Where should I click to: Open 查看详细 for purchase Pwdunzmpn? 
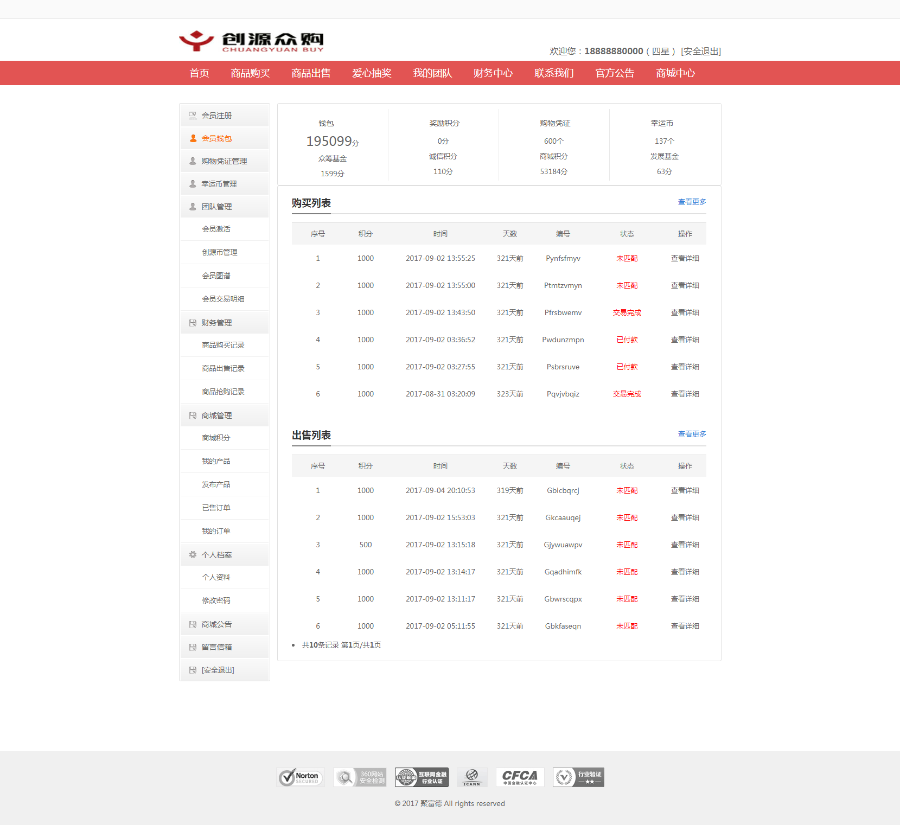click(x=685, y=339)
